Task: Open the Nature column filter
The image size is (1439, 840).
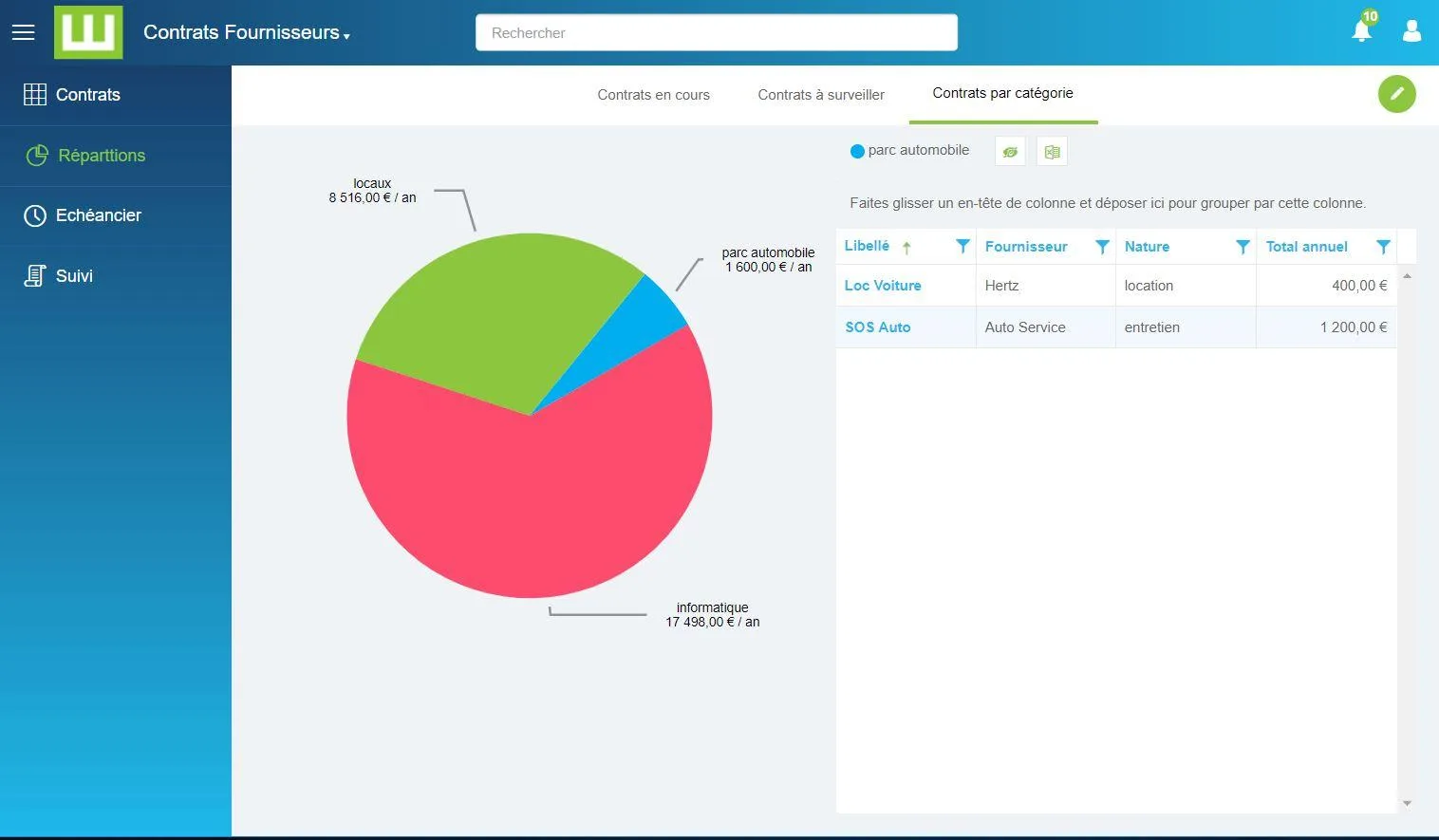Action: click(x=1243, y=247)
